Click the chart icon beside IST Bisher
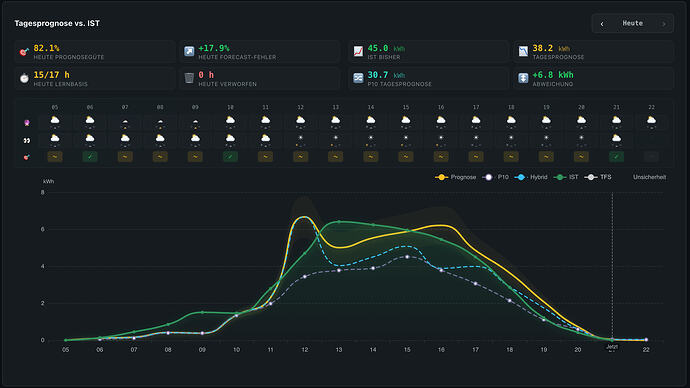This screenshot has width=690, height=388. pyautogui.click(x=358, y=51)
